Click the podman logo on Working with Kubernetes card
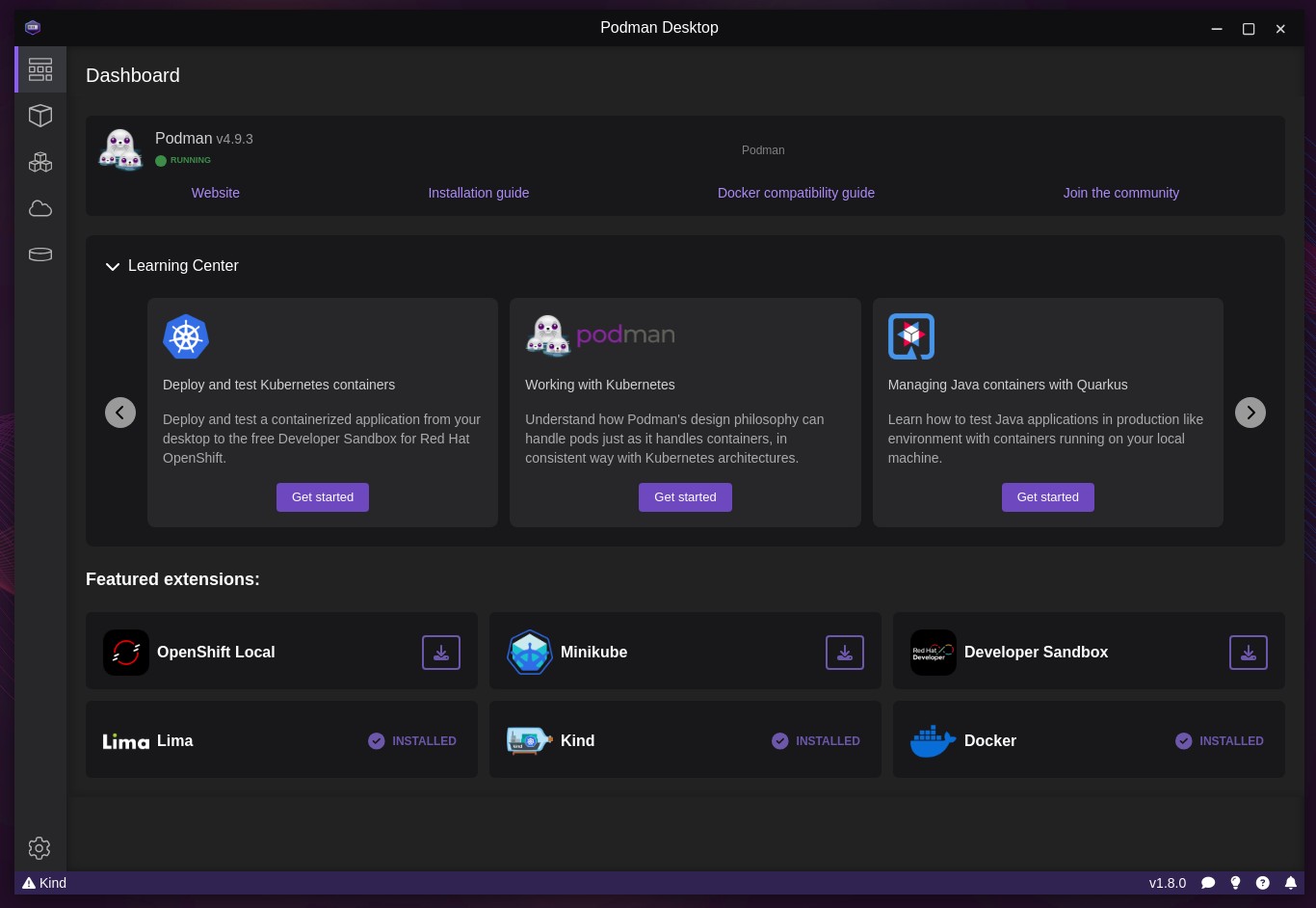 [x=600, y=336]
